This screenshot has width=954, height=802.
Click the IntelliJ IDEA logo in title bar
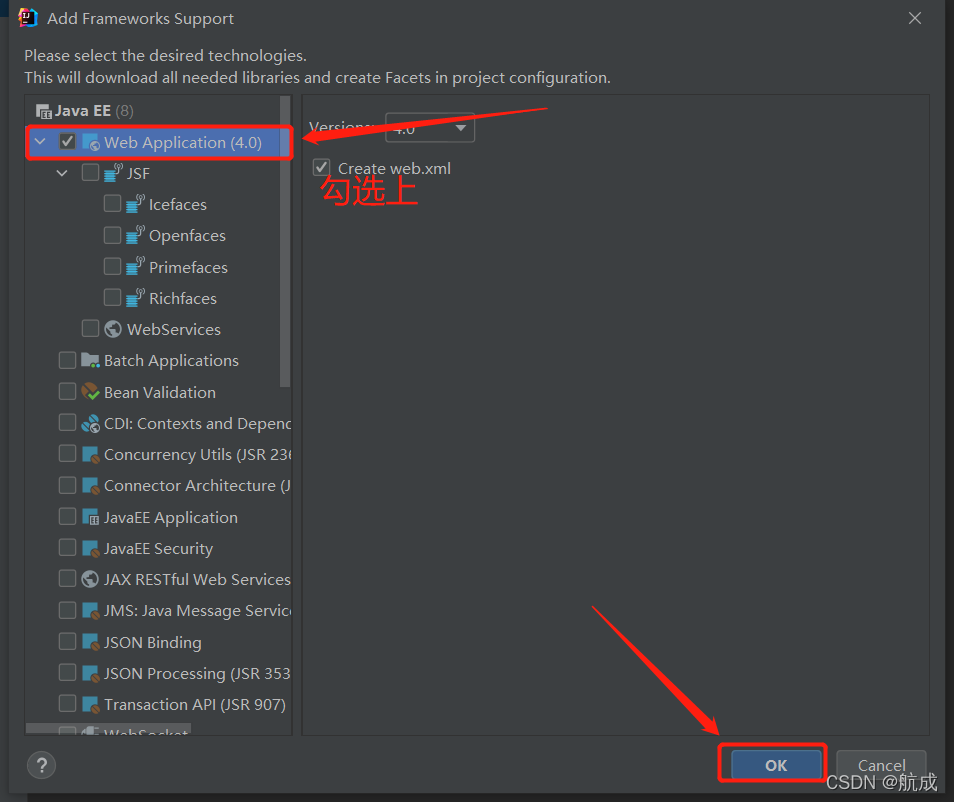pyautogui.click(x=28, y=18)
